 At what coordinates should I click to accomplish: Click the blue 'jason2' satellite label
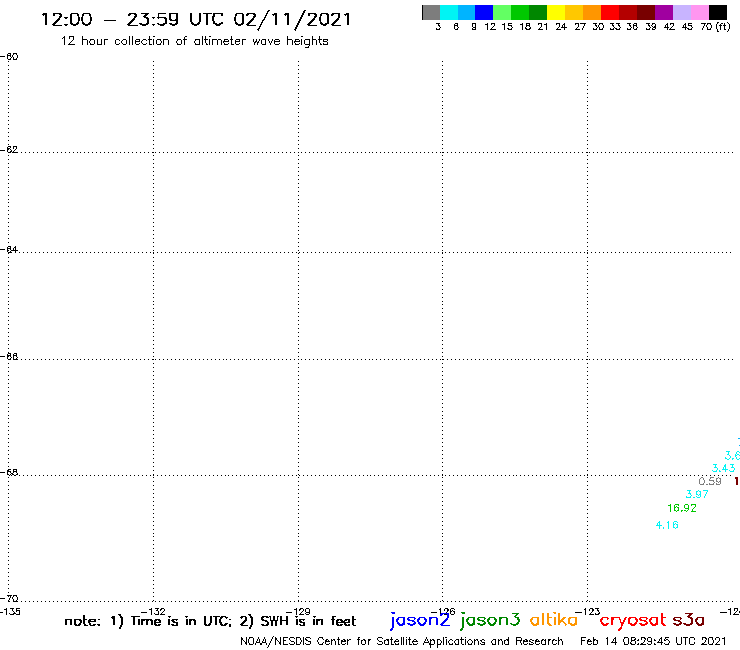pos(420,620)
